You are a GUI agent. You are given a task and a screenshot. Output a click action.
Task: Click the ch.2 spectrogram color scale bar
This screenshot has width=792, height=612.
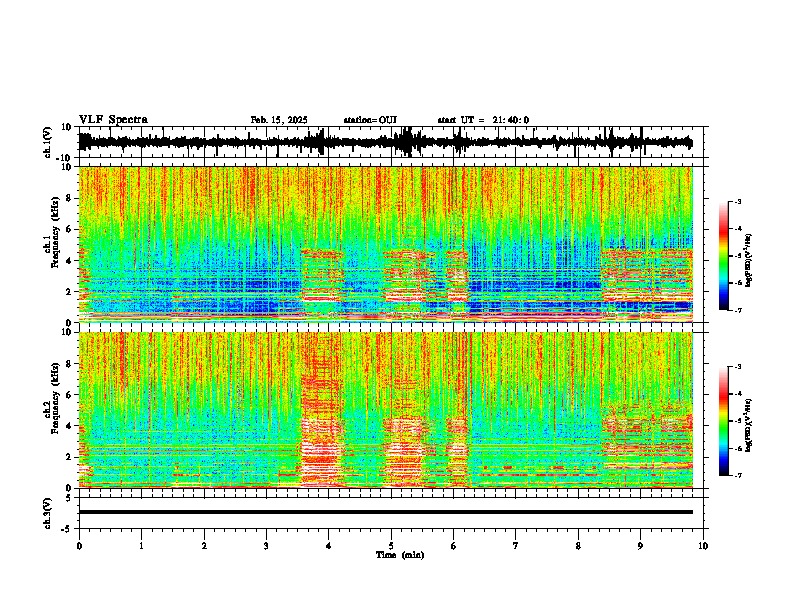coord(724,421)
